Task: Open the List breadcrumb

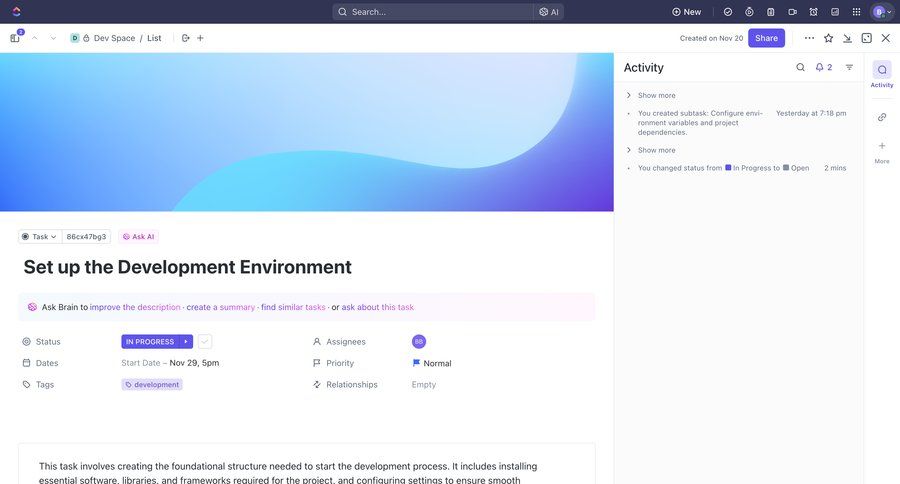Action: click(154, 38)
